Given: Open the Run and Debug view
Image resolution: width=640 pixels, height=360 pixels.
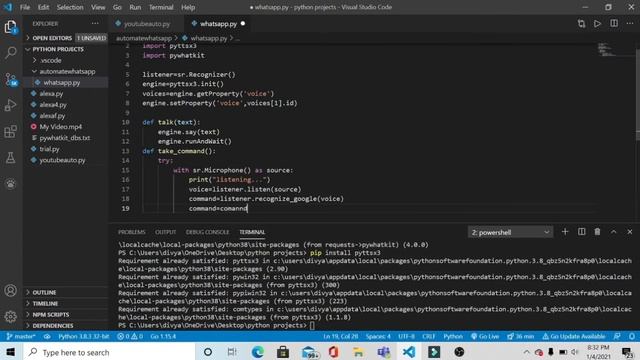Looking at the screenshot, I should tap(11, 105).
